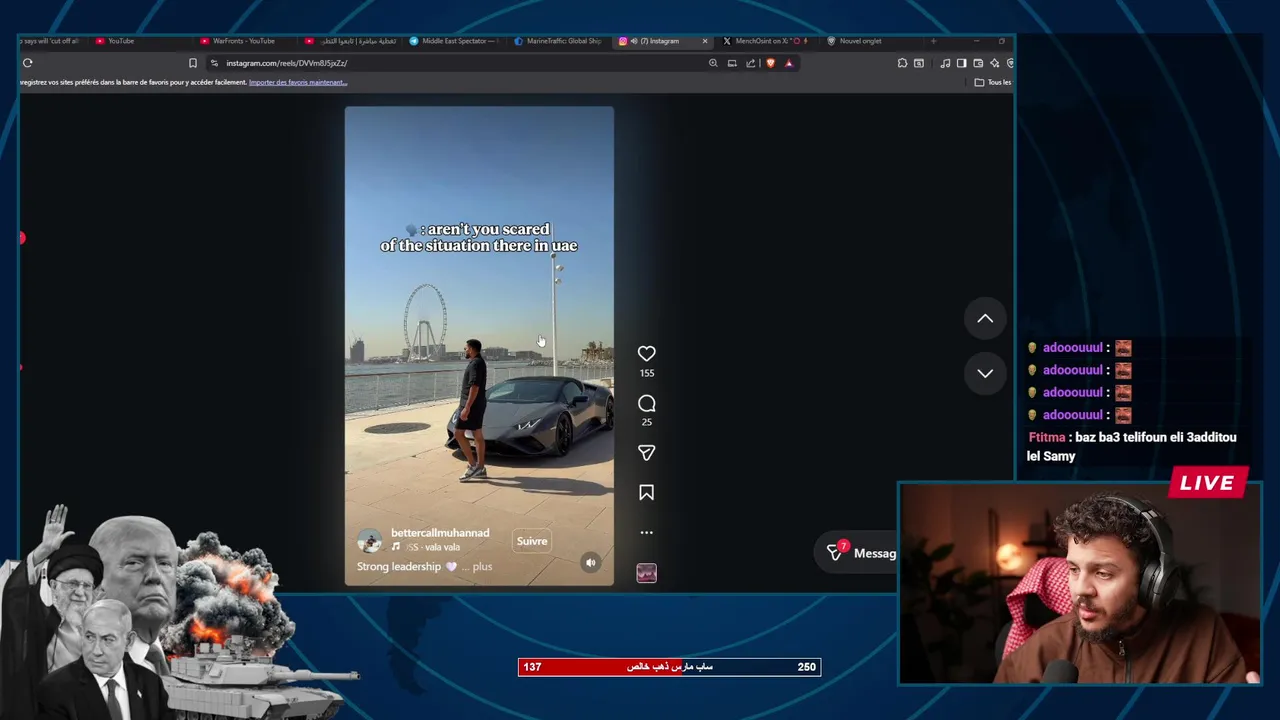Go to previous reel with up chevron
Screen dimensions: 1280x720
(x=985, y=318)
